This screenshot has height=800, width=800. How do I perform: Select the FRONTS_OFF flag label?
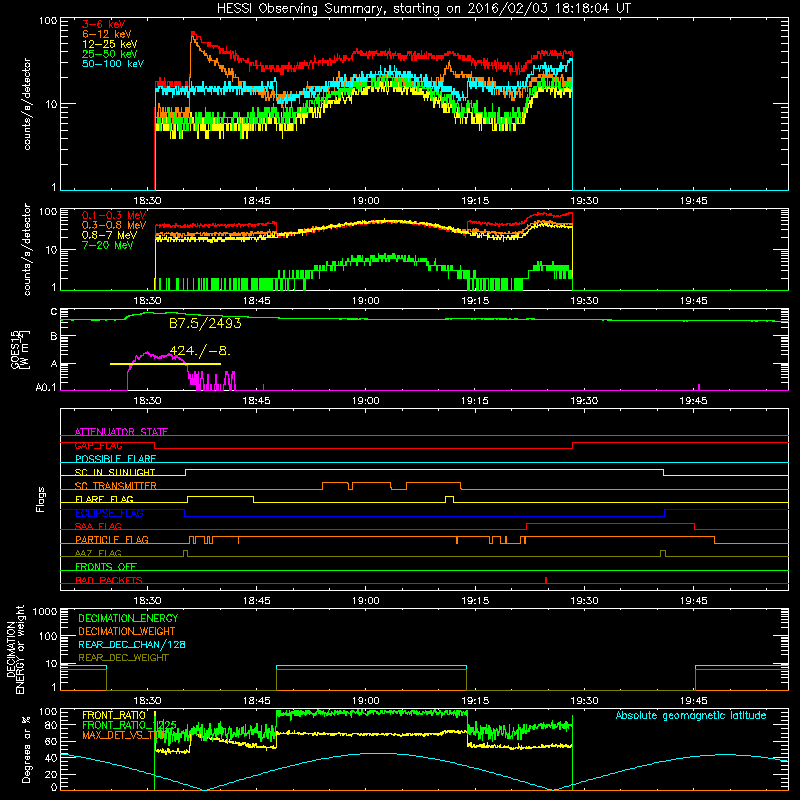click(106, 566)
